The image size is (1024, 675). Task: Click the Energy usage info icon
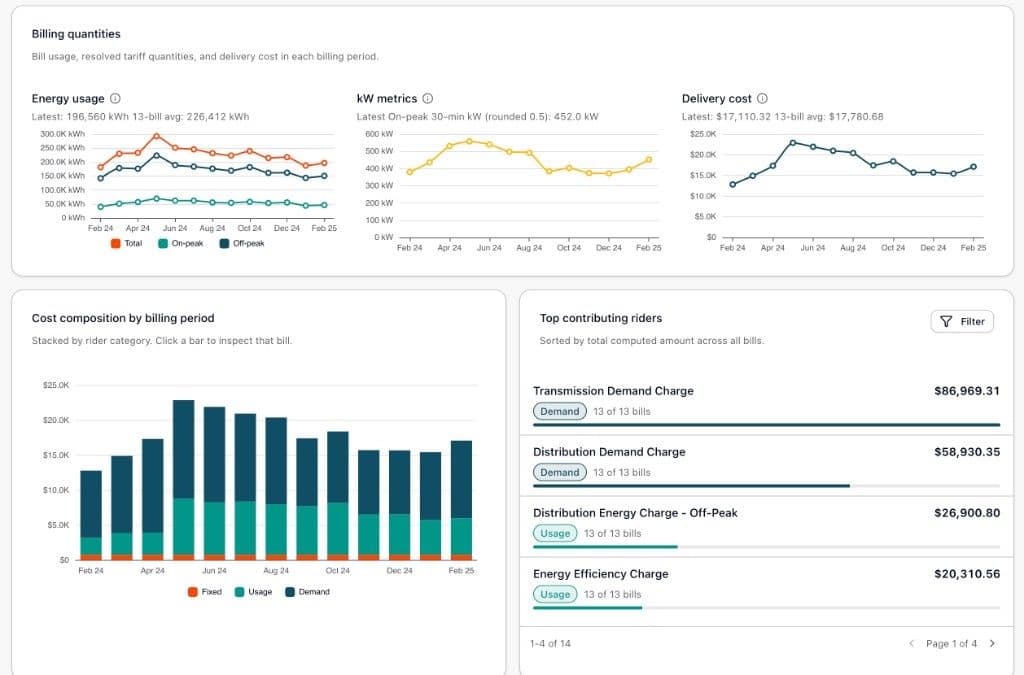115,99
